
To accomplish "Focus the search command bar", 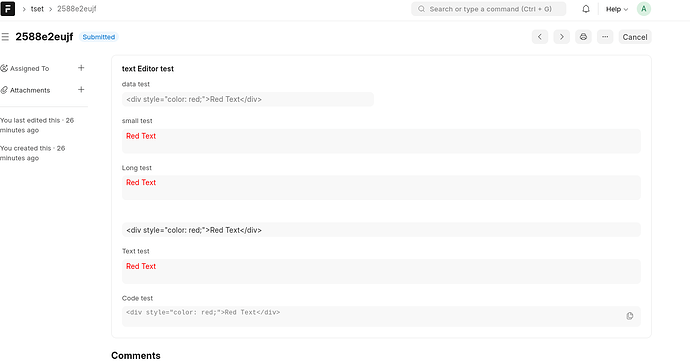I will (488, 9).
